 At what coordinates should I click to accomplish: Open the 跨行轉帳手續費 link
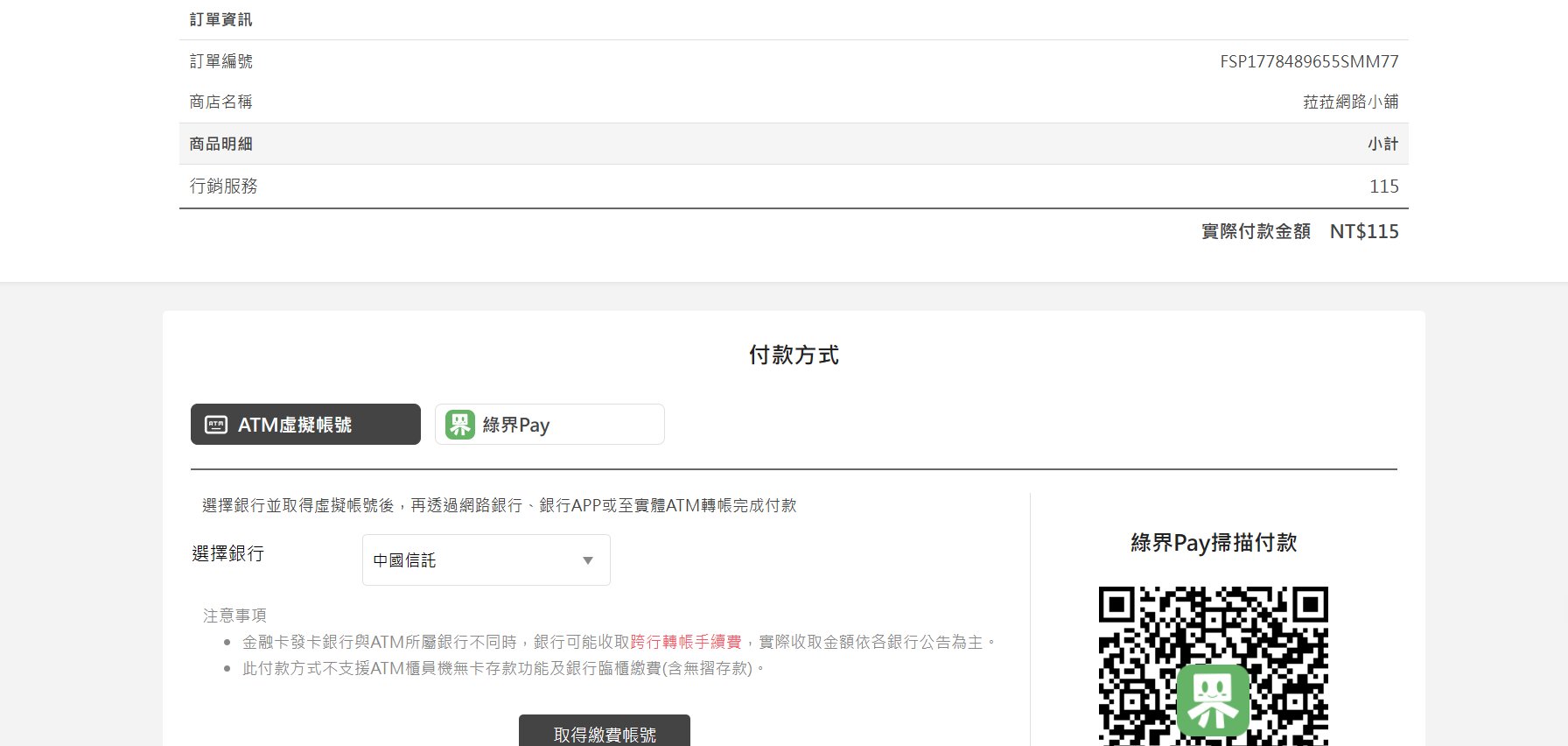pos(686,642)
